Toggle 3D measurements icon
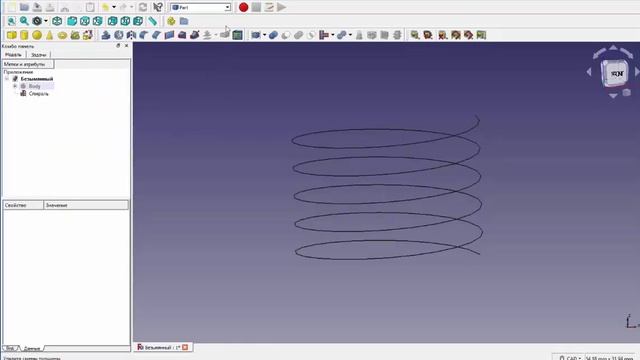640x360 pixels. pos(469,35)
